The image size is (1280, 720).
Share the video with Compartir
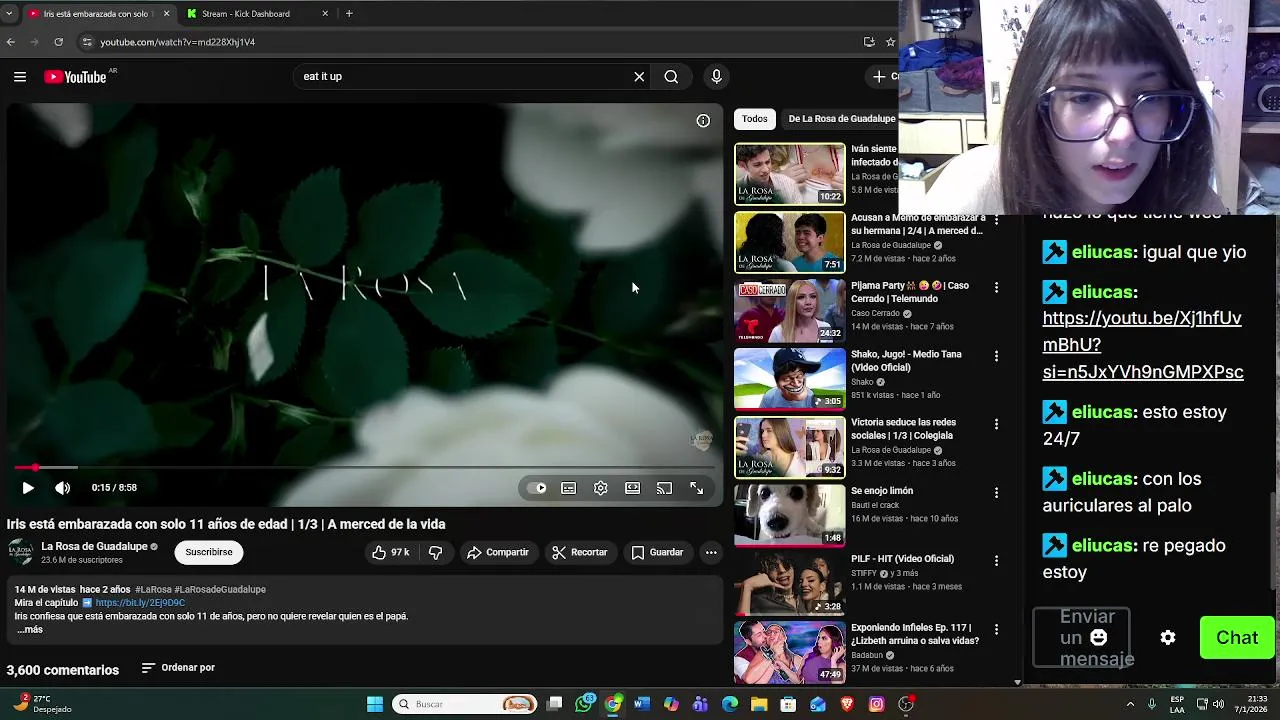(x=497, y=552)
